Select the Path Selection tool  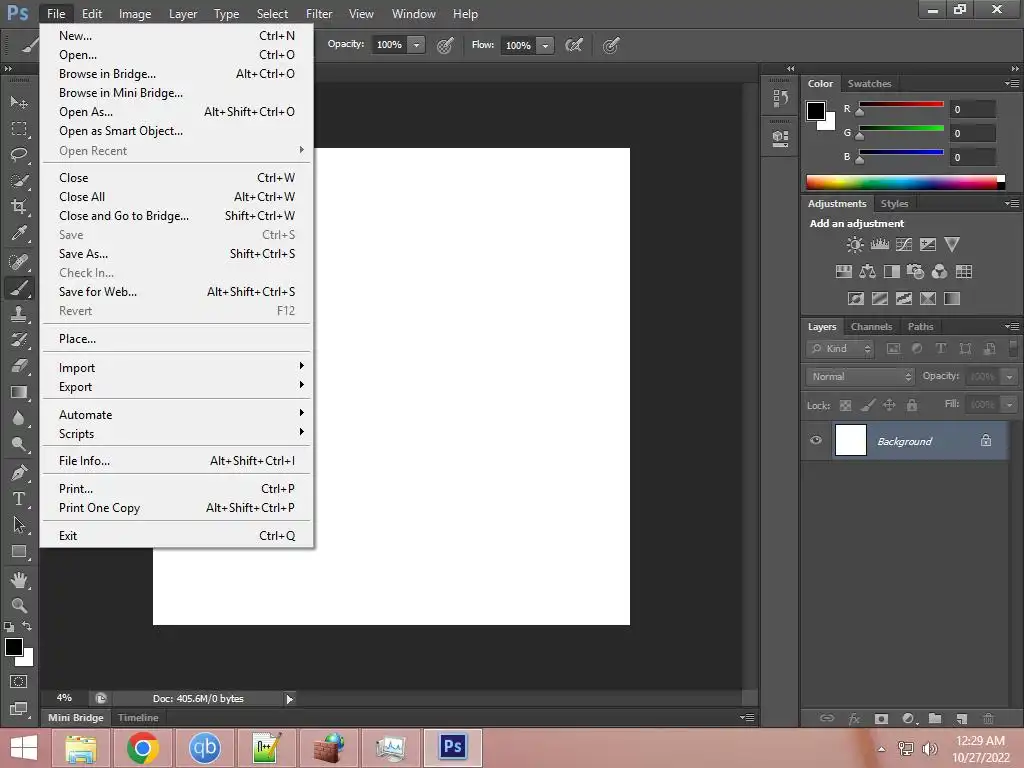point(18,525)
